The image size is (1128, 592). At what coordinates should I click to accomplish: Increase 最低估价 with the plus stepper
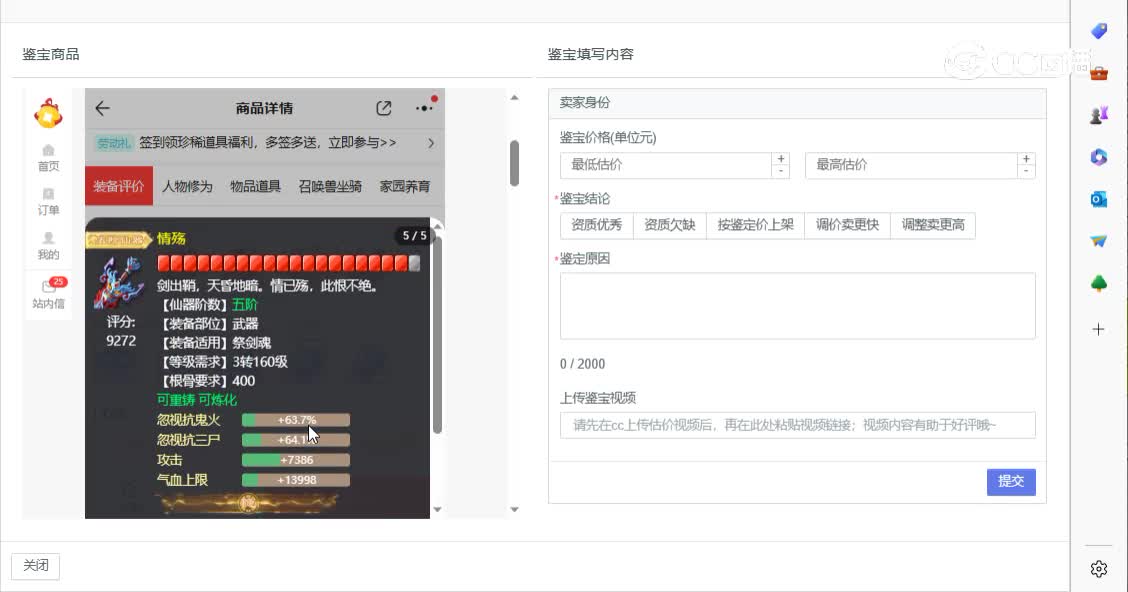(780, 159)
